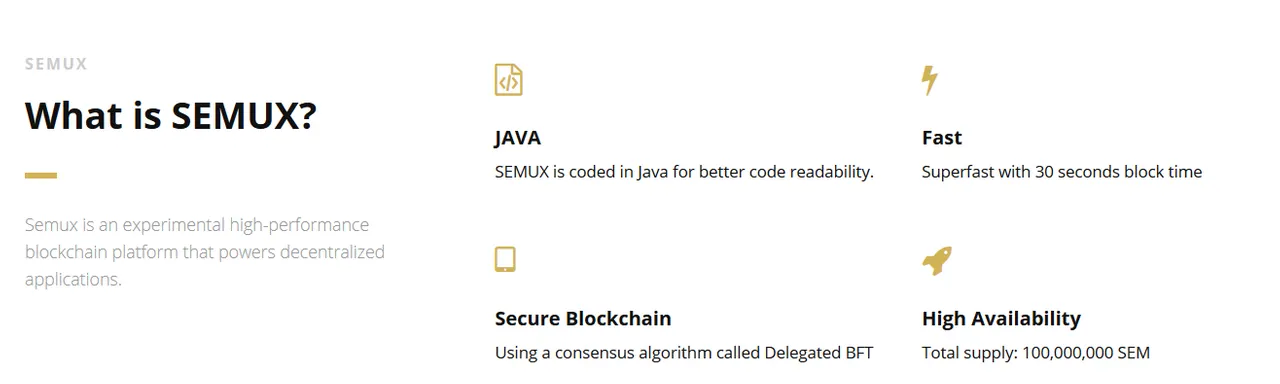Click the tablet icon above Secure Blockchain

point(505,259)
